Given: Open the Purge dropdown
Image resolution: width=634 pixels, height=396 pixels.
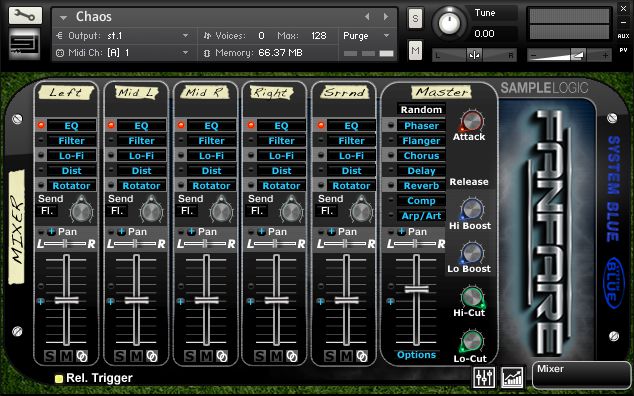Looking at the screenshot, I should [x=387, y=36].
